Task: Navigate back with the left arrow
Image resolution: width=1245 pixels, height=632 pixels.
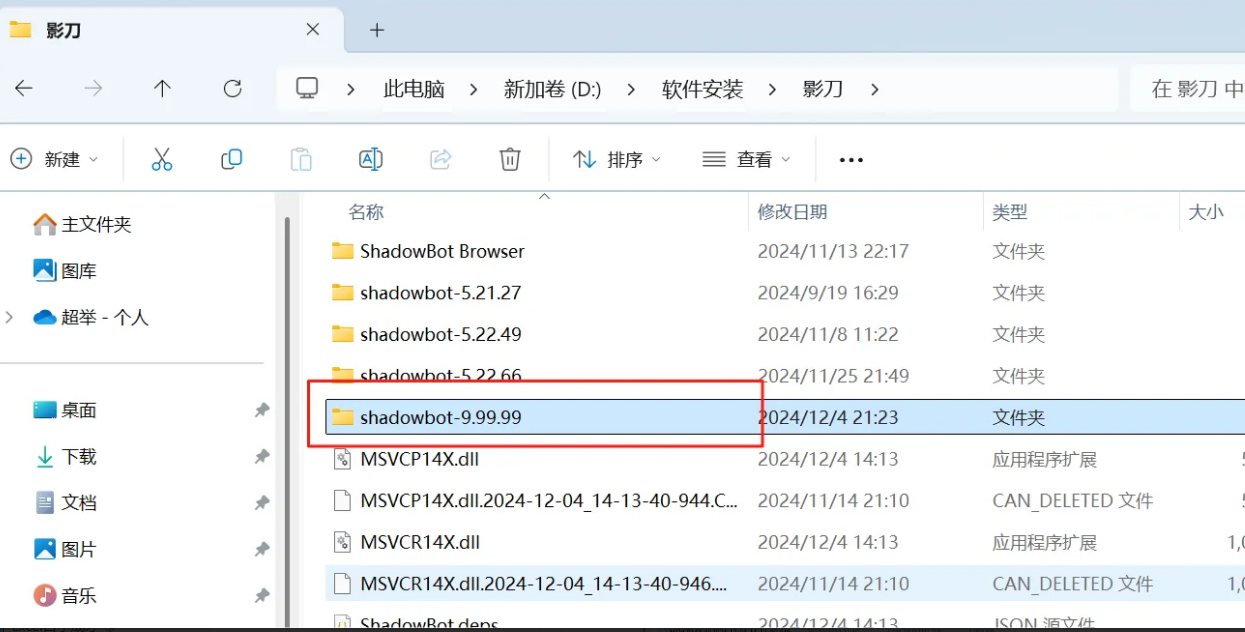Action: coord(23,89)
